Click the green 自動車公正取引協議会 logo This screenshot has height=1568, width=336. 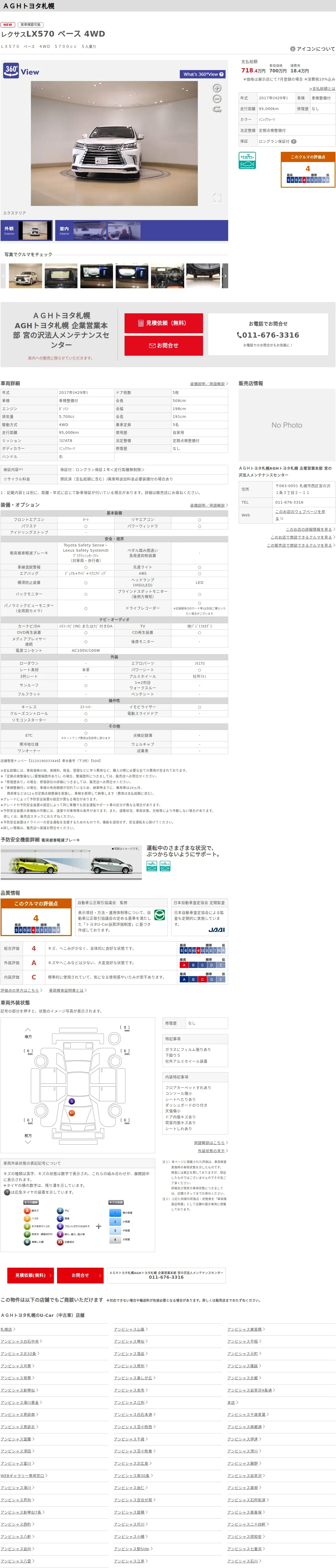[x=160, y=915]
